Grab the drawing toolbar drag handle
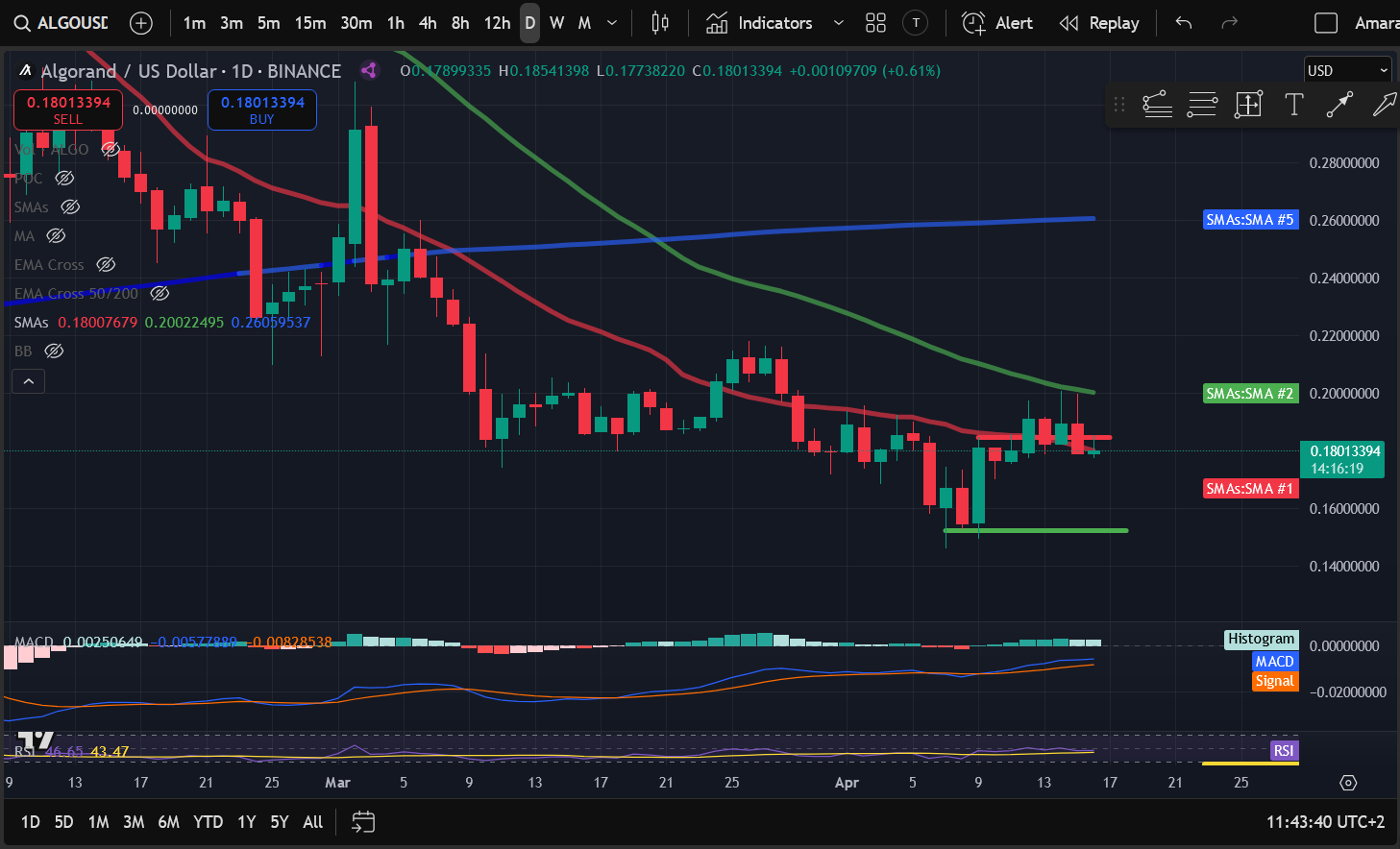This screenshot has height=849, width=1400. (1118, 105)
